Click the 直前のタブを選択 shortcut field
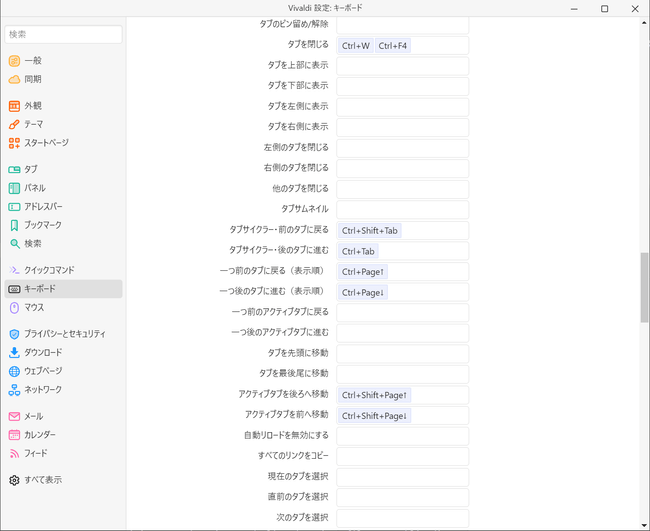 point(403,497)
